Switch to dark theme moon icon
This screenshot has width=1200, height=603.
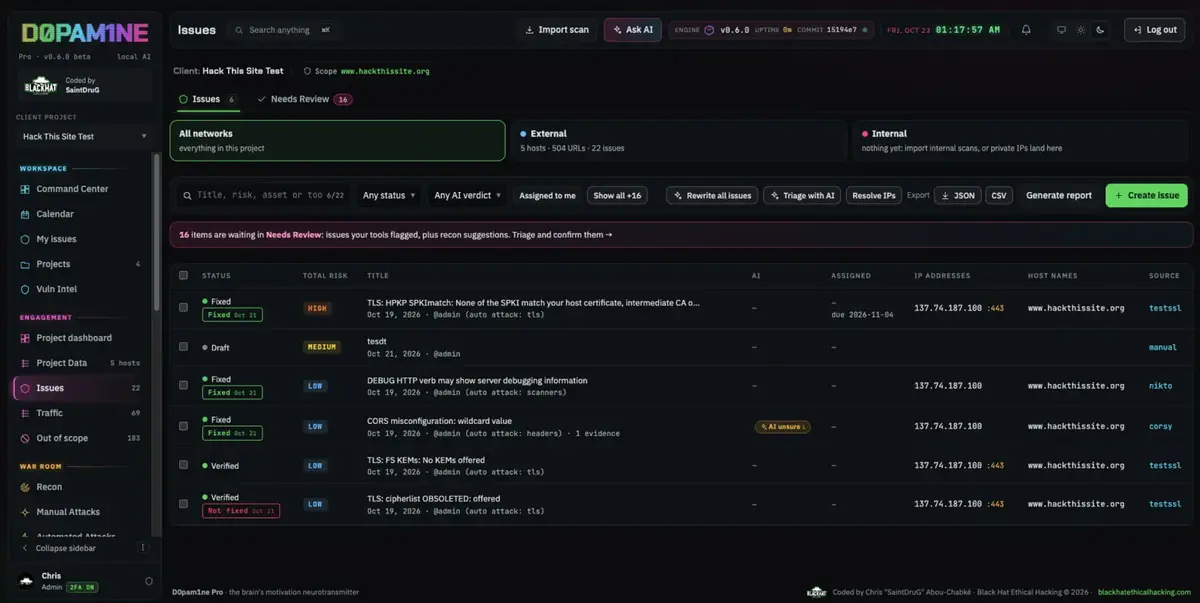click(x=1100, y=30)
